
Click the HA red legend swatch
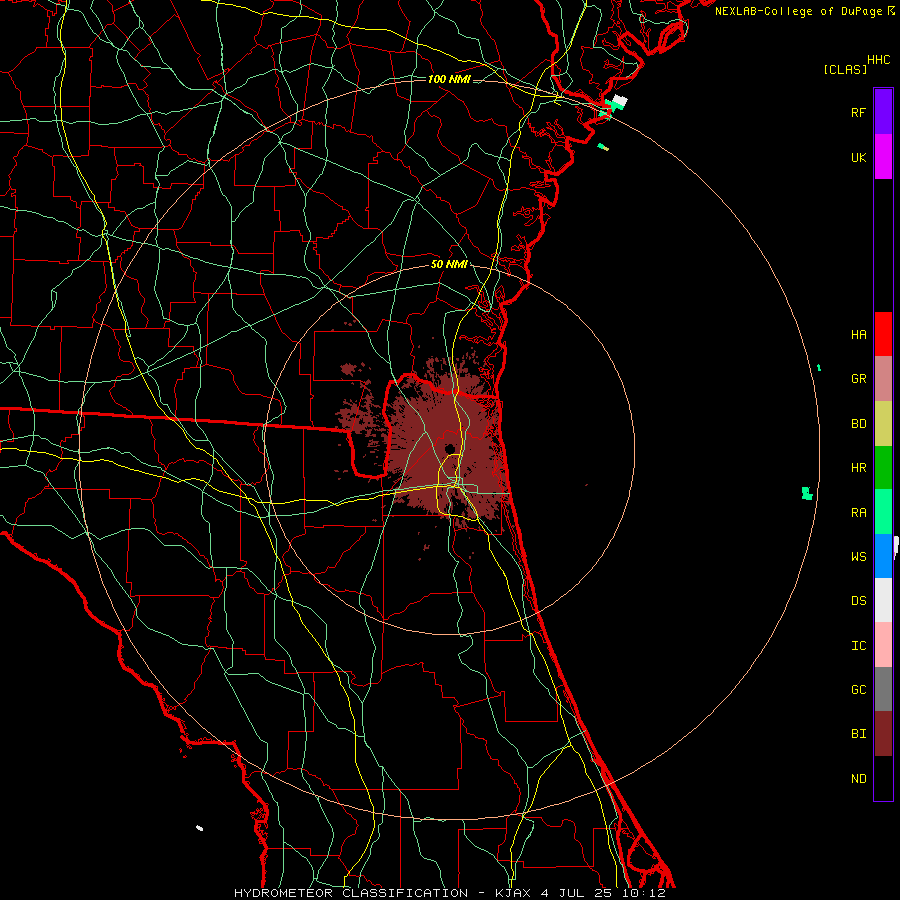click(x=883, y=334)
